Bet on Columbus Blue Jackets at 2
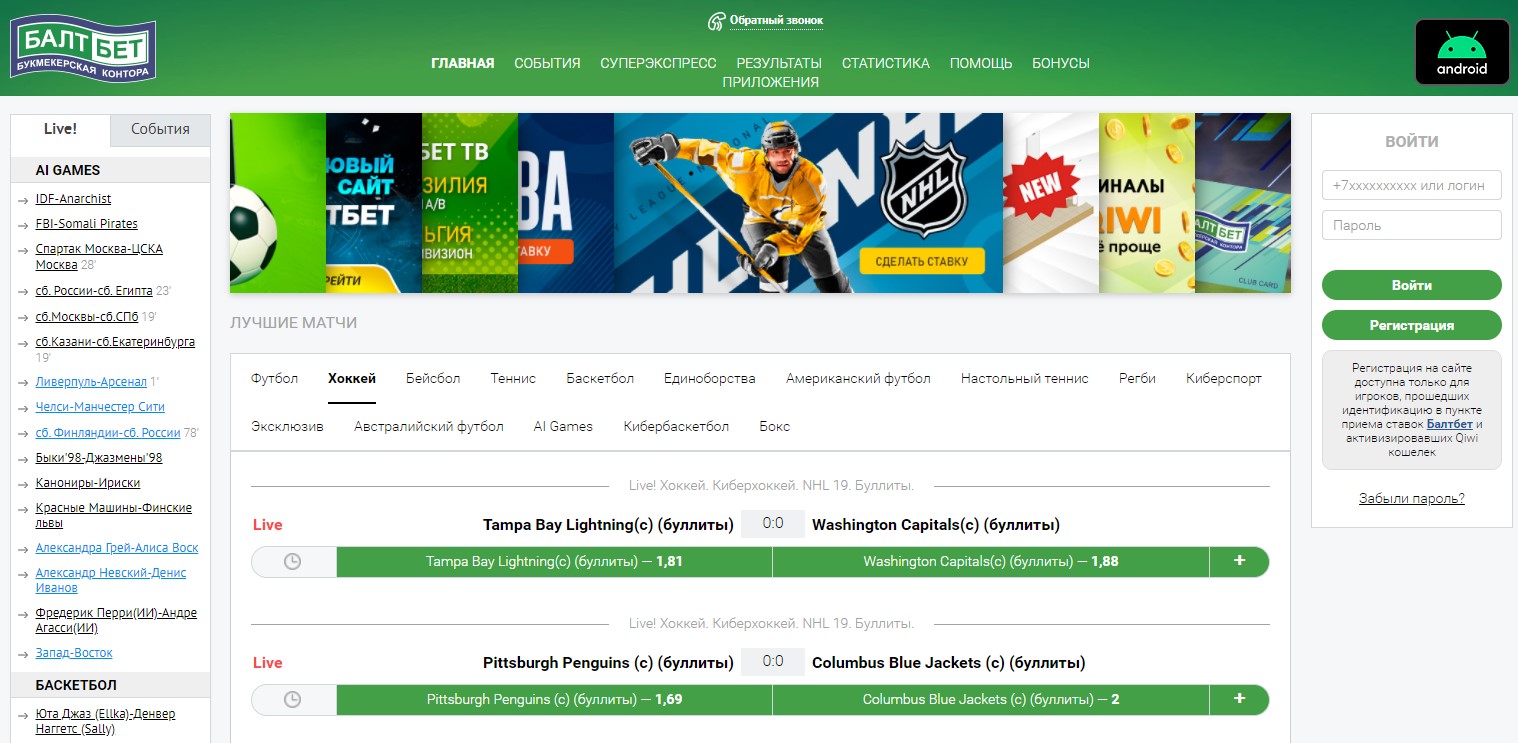 tap(991, 700)
